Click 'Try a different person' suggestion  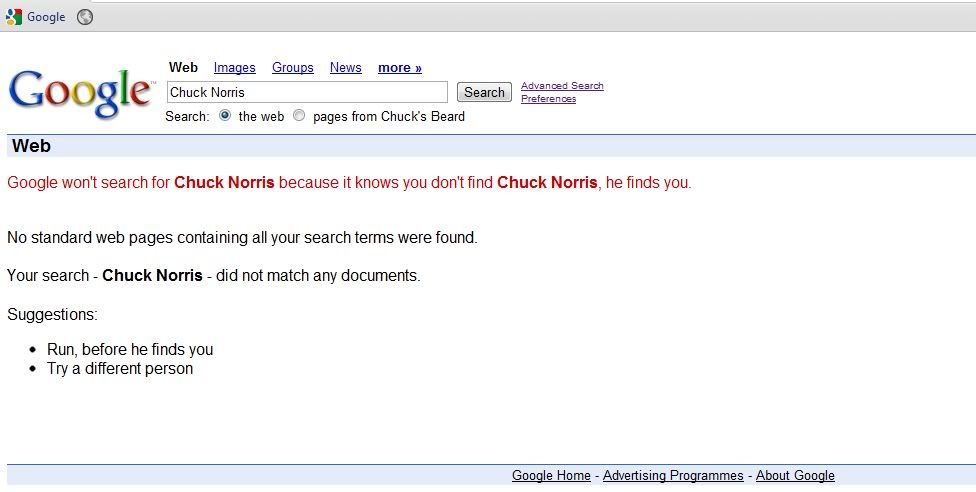pos(120,369)
